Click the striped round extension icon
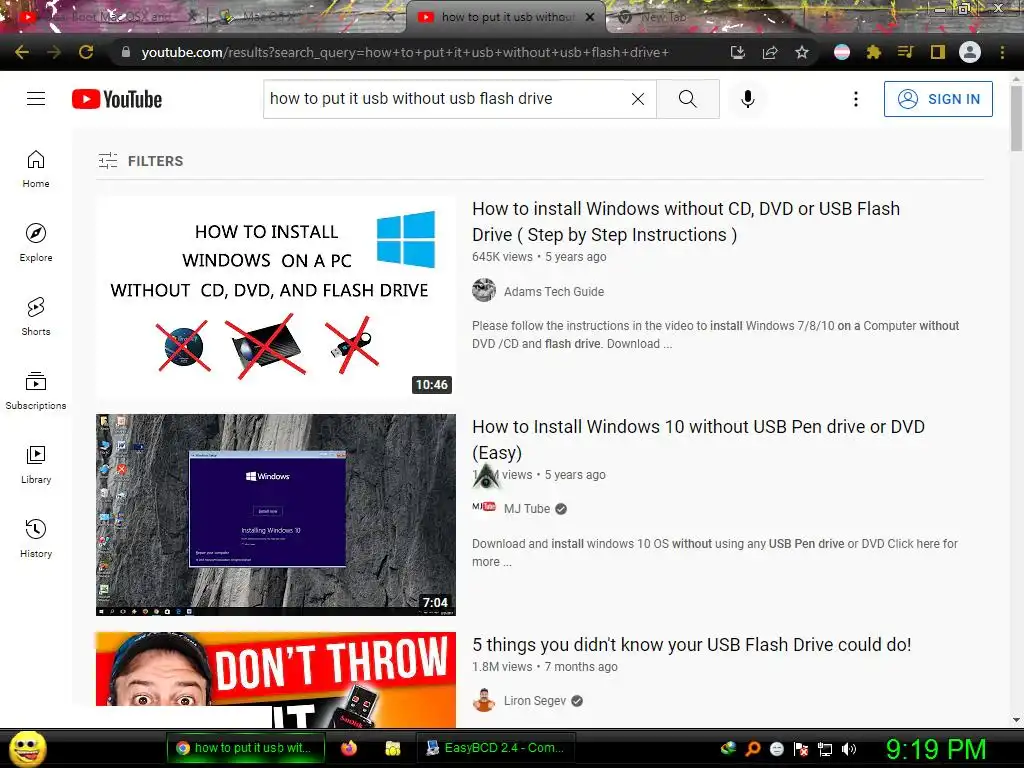The height and width of the screenshot is (768, 1024). (842, 52)
